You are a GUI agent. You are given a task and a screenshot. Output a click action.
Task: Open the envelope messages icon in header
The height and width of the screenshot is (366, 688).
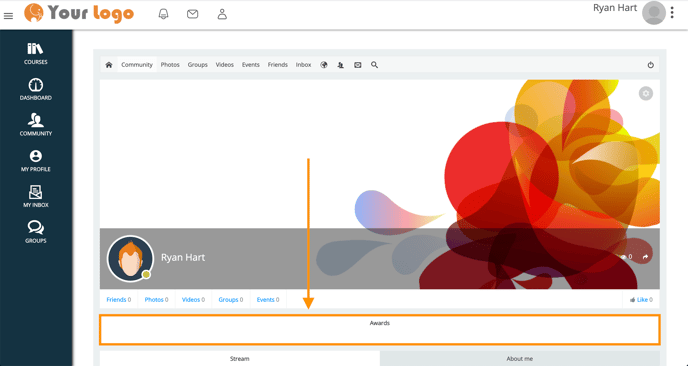tap(192, 14)
